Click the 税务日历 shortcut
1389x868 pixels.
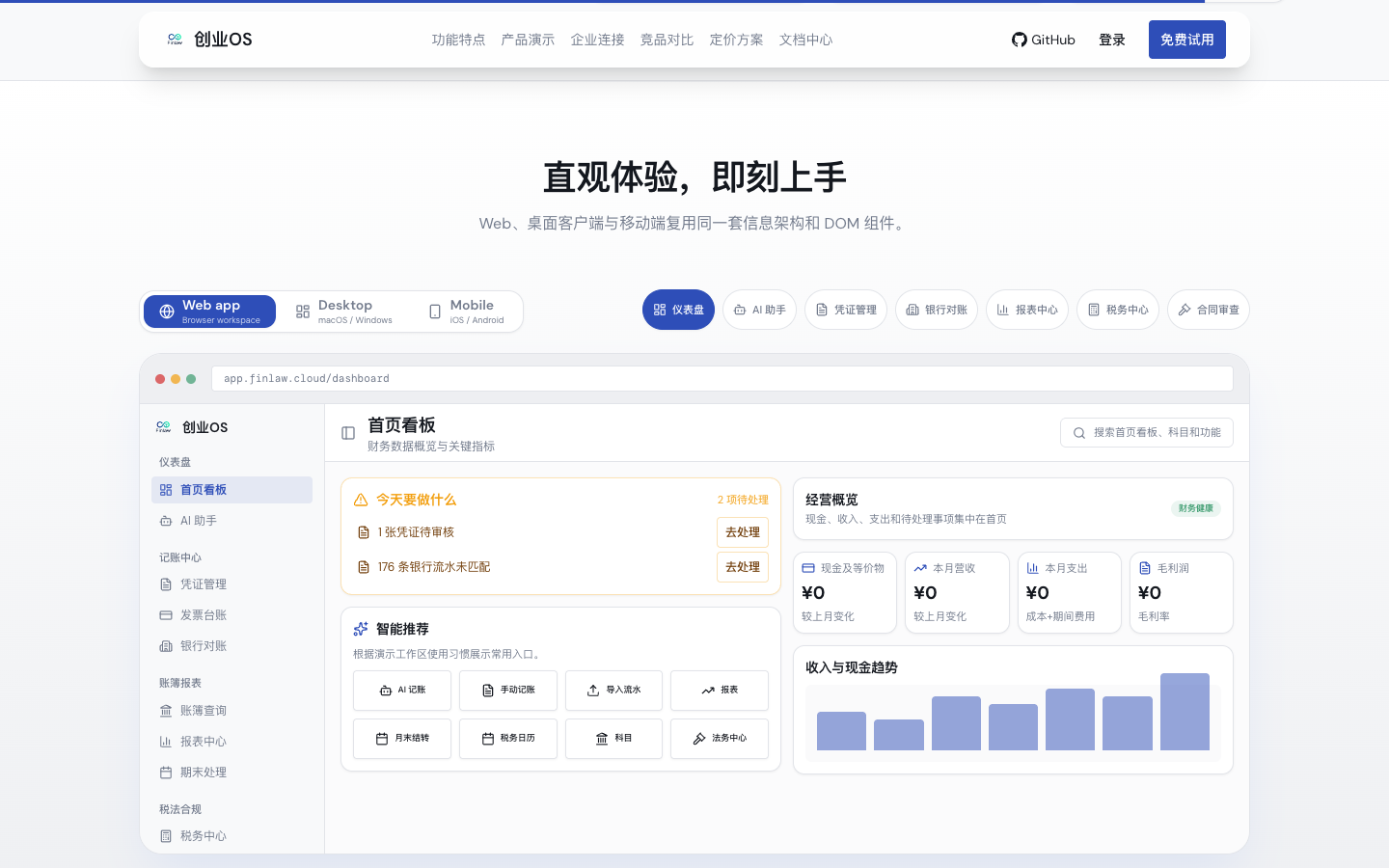tap(508, 739)
